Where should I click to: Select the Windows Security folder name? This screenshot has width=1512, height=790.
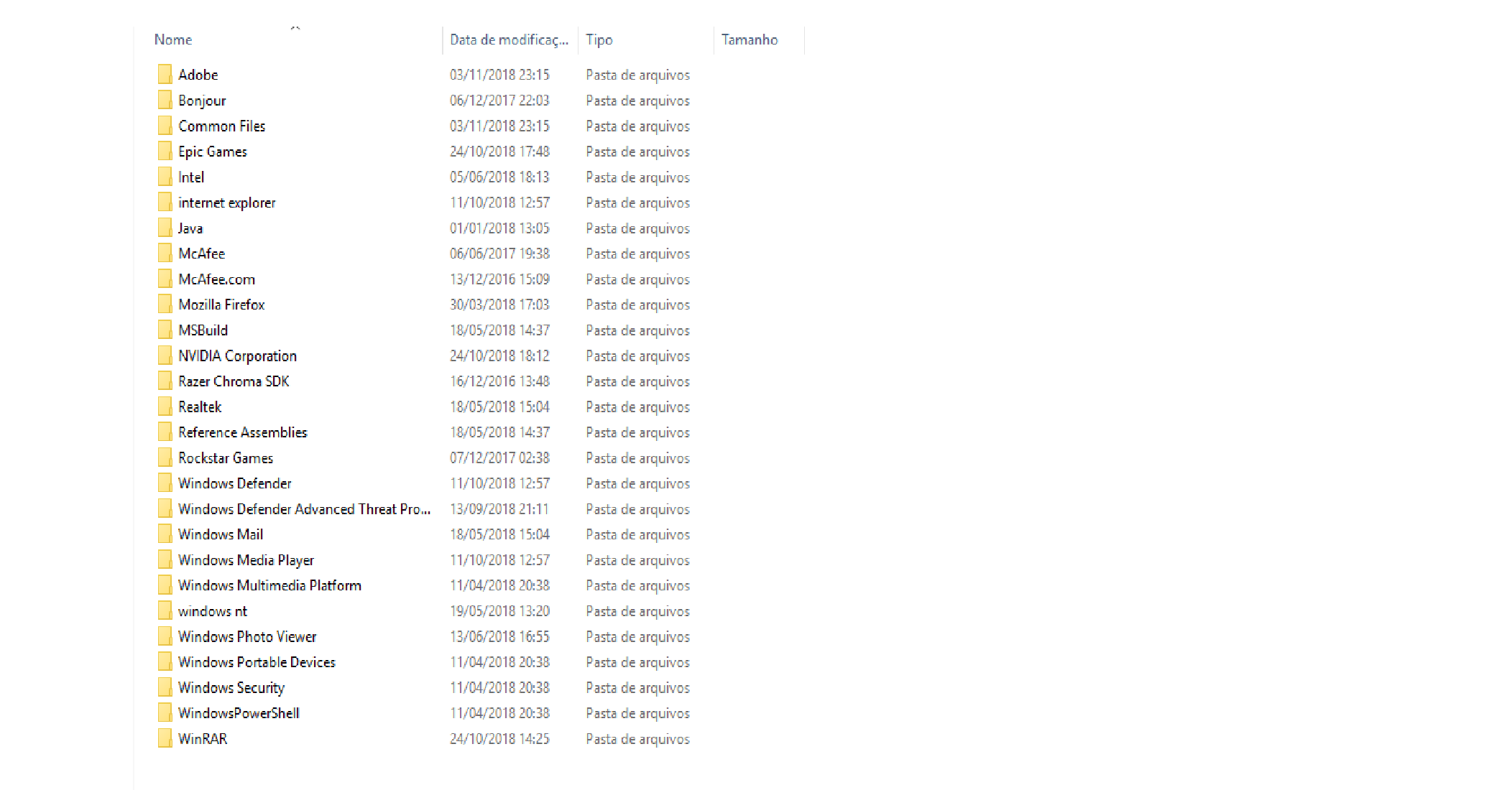pyautogui.click(x=231, y=688)
